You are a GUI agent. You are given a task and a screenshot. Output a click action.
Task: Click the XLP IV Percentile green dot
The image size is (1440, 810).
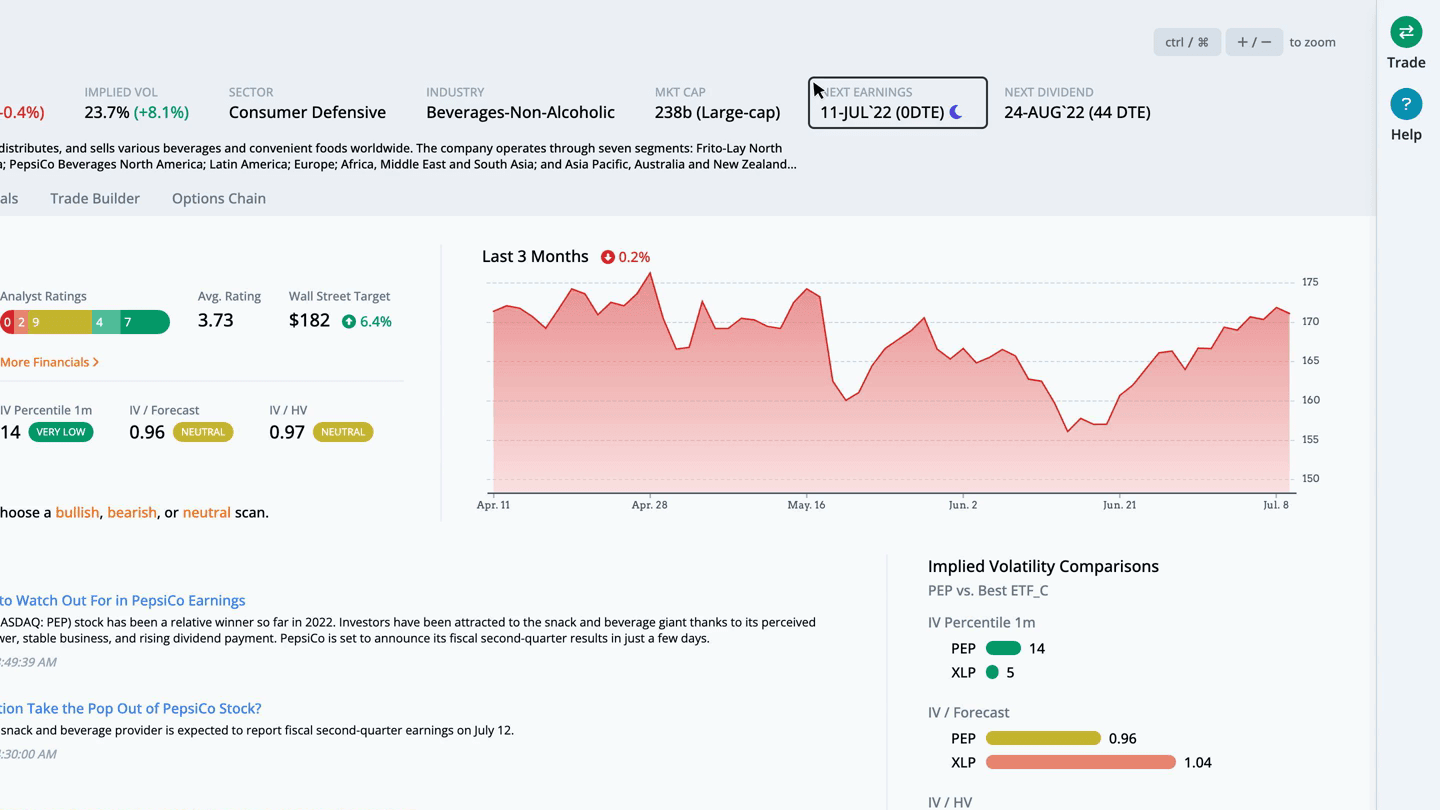(992, 672)
